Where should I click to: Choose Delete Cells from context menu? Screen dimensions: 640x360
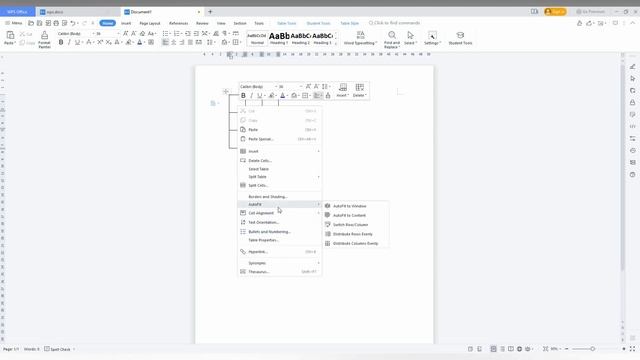pyautogui.click(x=280, y=161)
